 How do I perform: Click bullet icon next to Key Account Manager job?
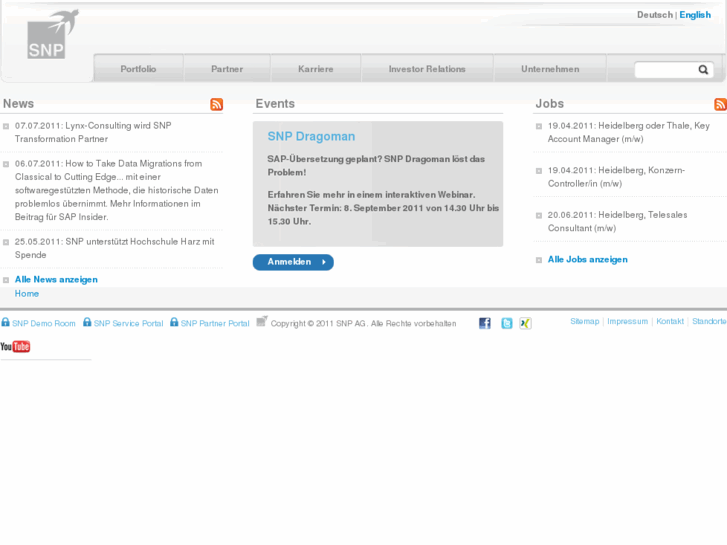539,126
